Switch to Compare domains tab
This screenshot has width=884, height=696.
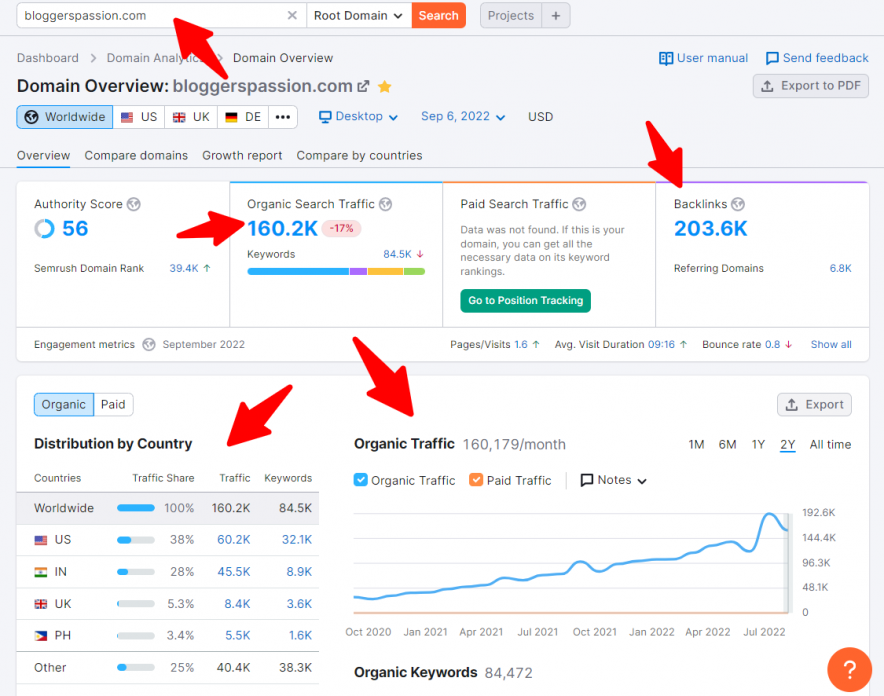[136, 156]
